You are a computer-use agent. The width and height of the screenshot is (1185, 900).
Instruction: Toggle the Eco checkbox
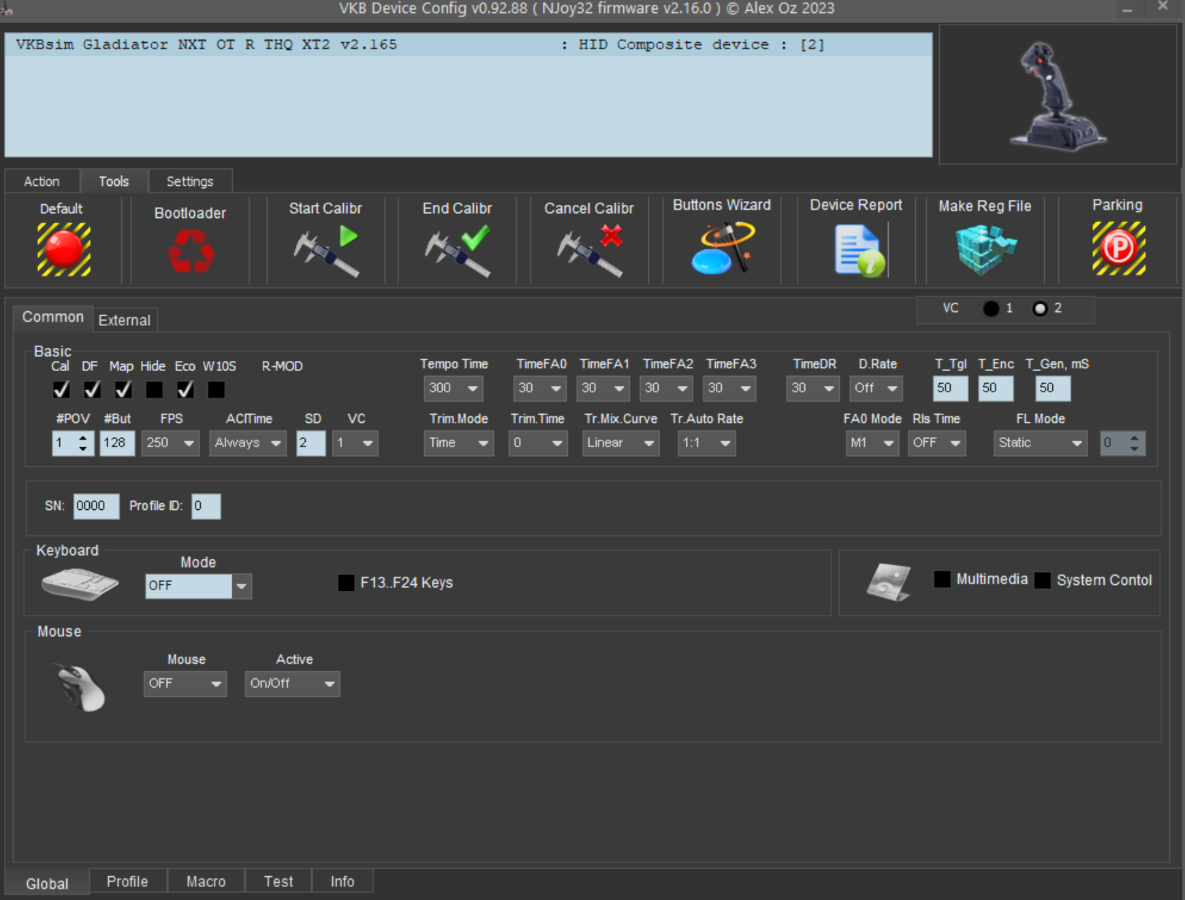pyautogui.click(x=185, y=389)
